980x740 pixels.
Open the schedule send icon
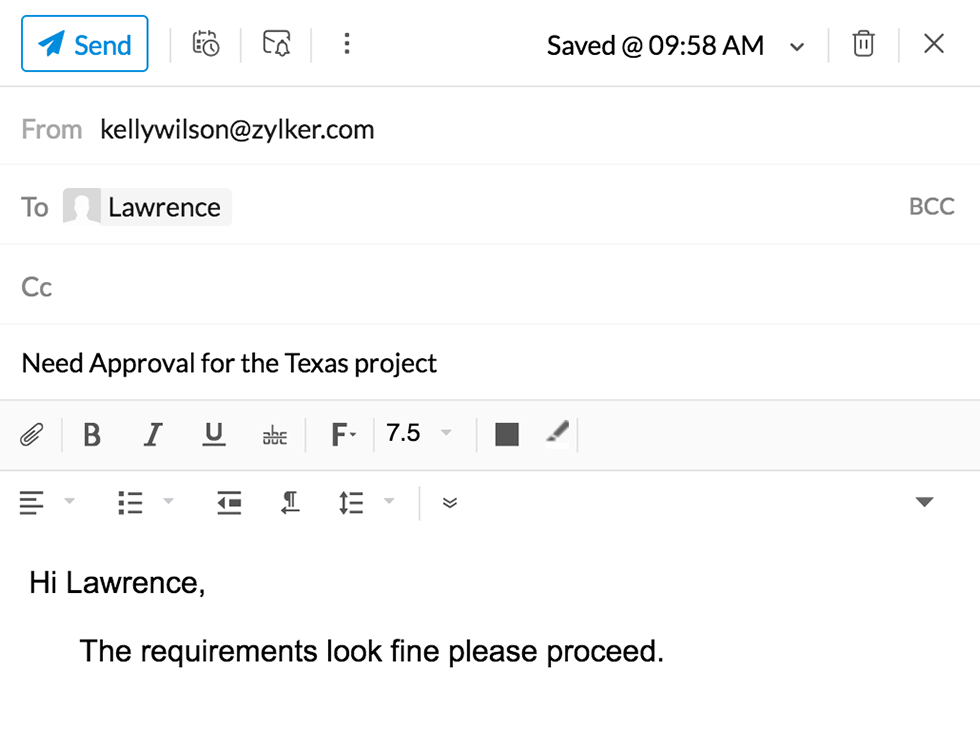(x=206, y=44)
